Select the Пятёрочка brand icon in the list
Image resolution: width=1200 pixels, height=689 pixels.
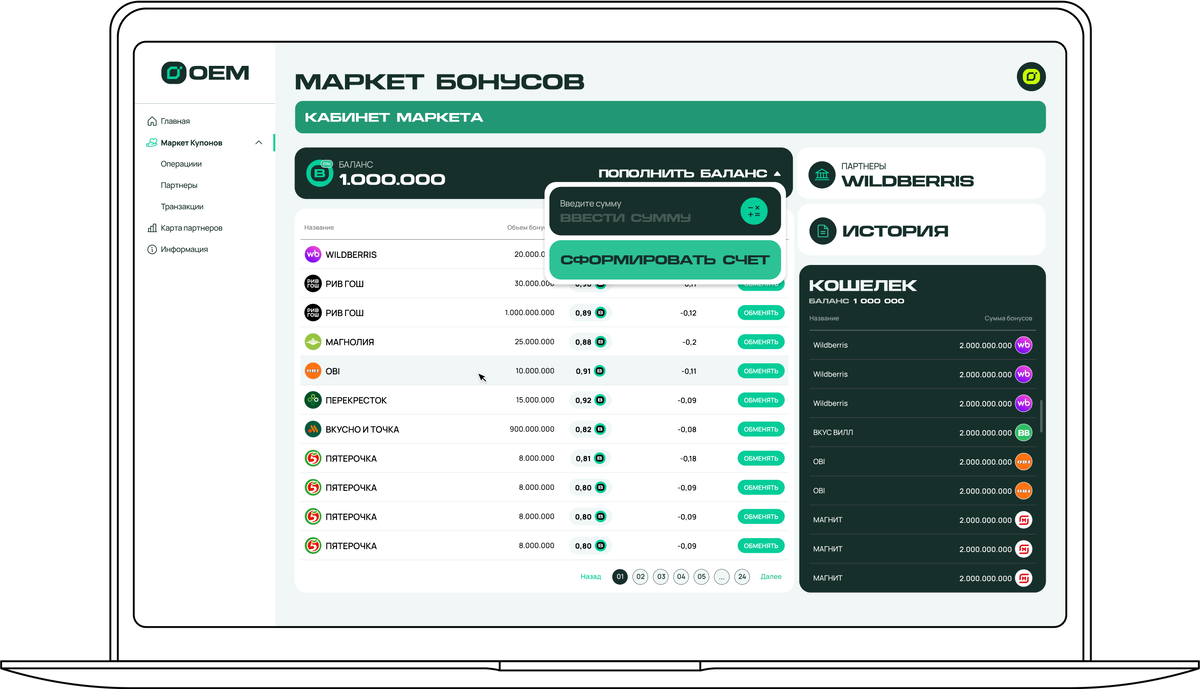click(312, 458)
